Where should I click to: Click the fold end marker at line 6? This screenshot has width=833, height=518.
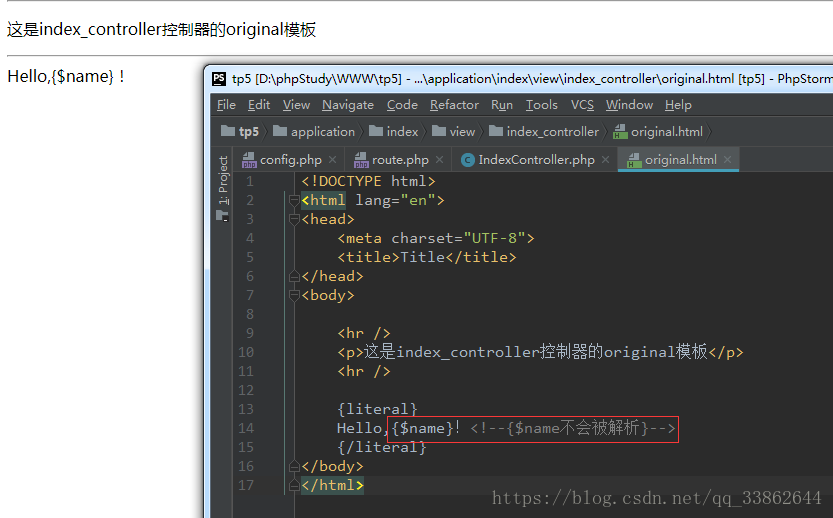(x=294, y=276)
